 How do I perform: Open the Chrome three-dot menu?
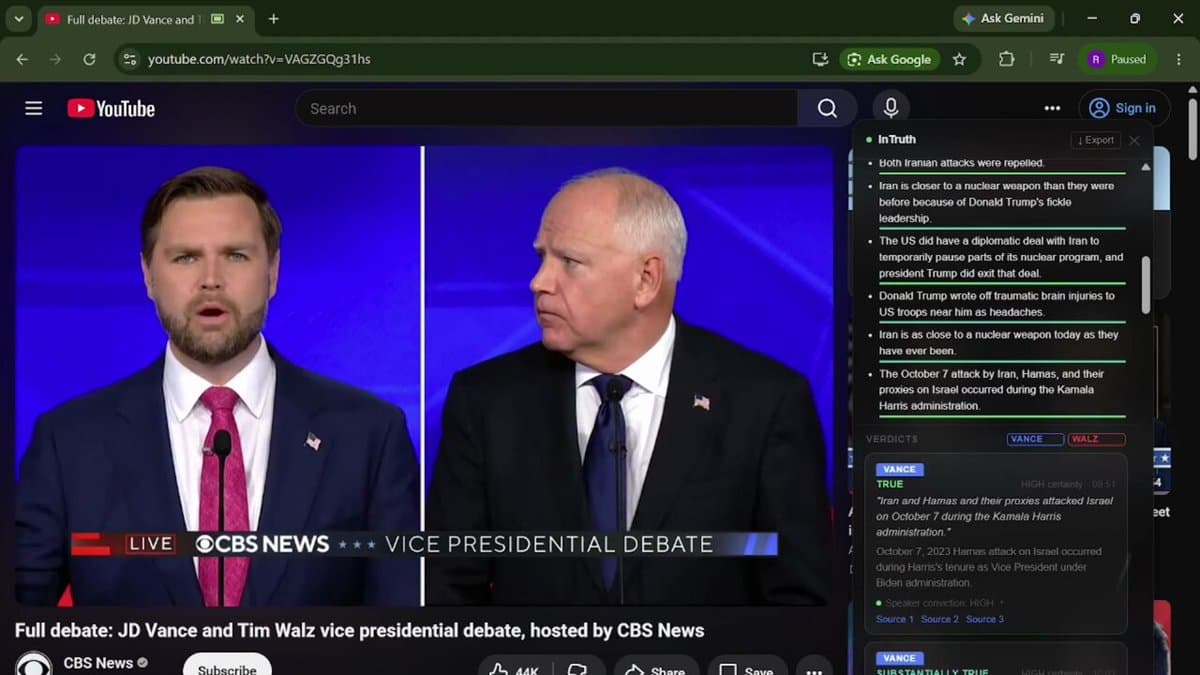tap(1178, 59)
